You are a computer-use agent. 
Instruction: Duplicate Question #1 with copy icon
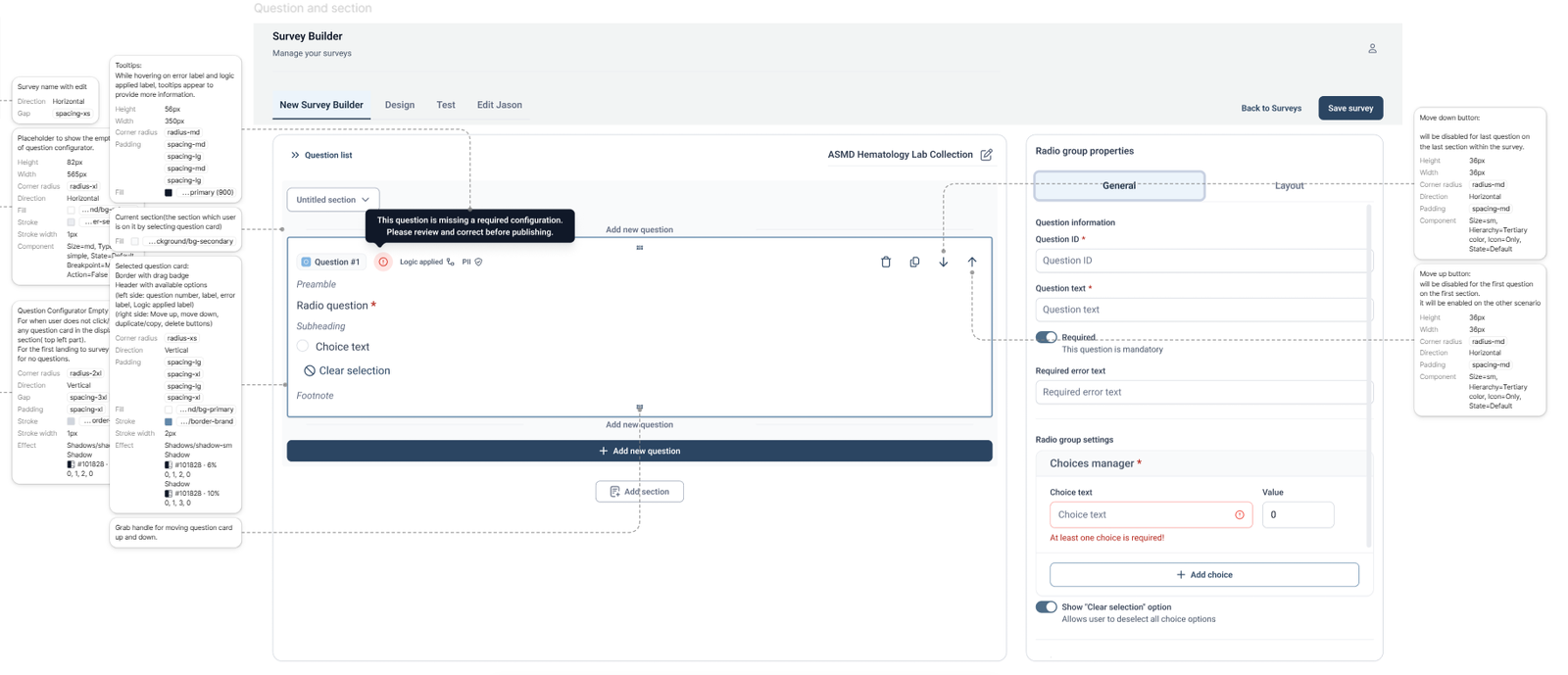pyautogui.click(x=914, y=262)
